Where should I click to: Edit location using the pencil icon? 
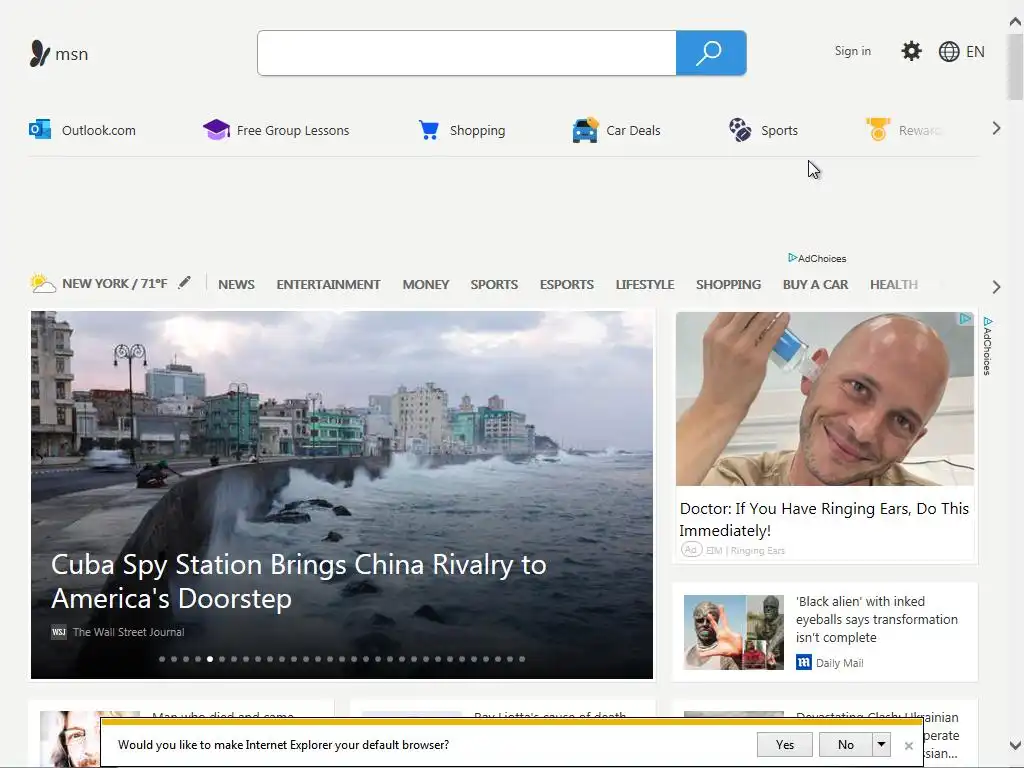(185, 282)
